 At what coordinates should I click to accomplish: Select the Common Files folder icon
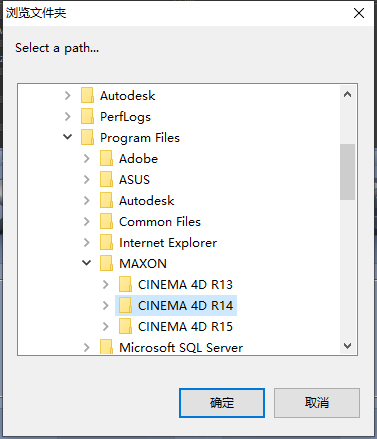click(x=106, y=221)
